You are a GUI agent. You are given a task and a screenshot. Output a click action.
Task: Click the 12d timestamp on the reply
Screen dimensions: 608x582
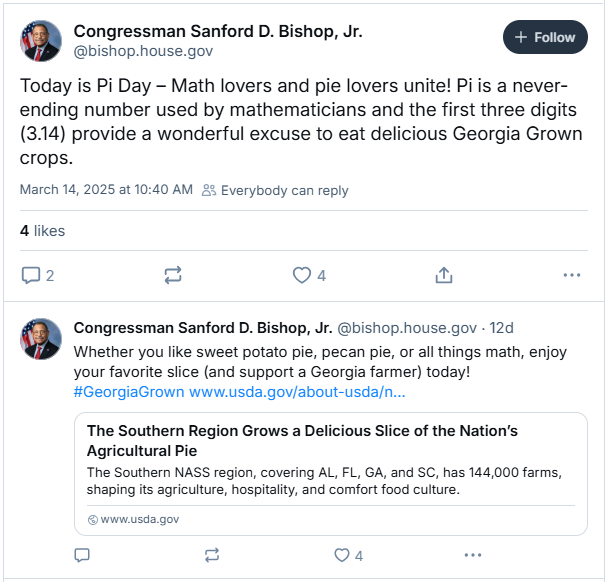click(501, 328)
